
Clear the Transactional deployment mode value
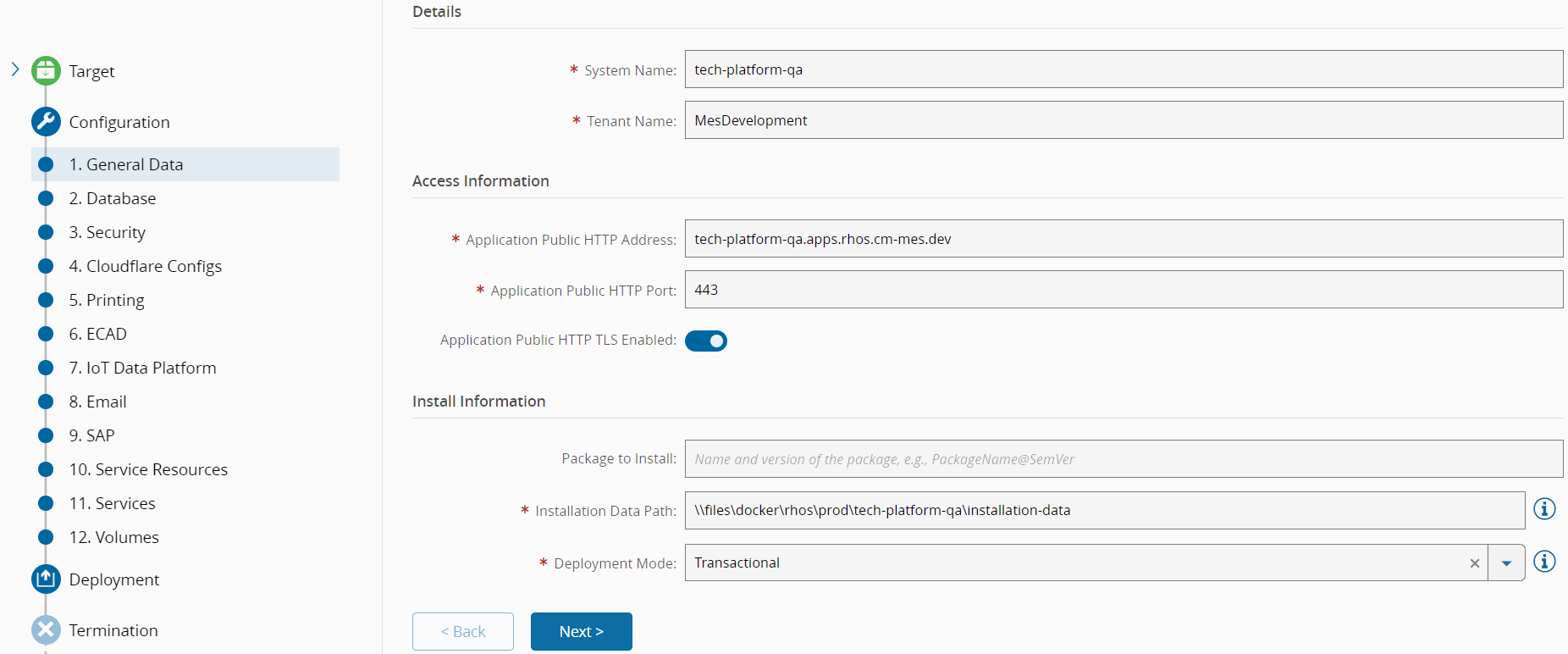click(1474, 563)
